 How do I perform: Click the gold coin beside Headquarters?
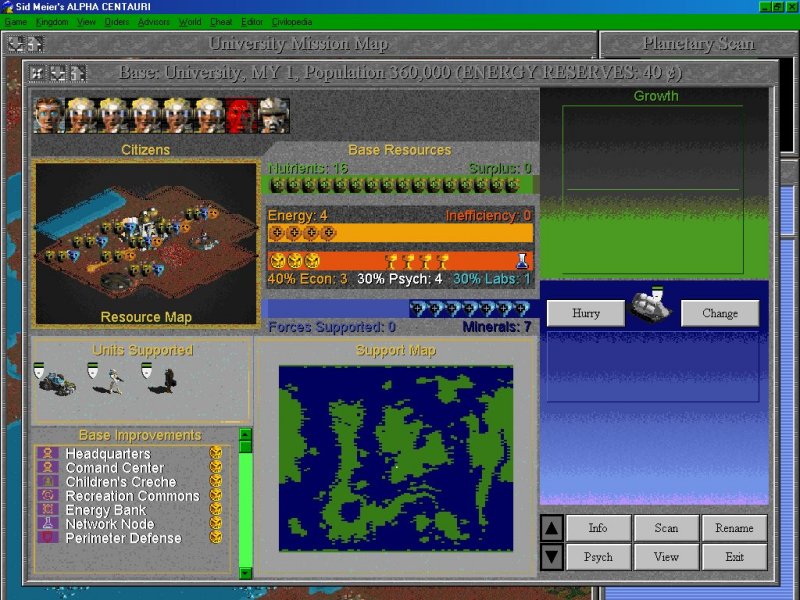(x=216, y=453)
